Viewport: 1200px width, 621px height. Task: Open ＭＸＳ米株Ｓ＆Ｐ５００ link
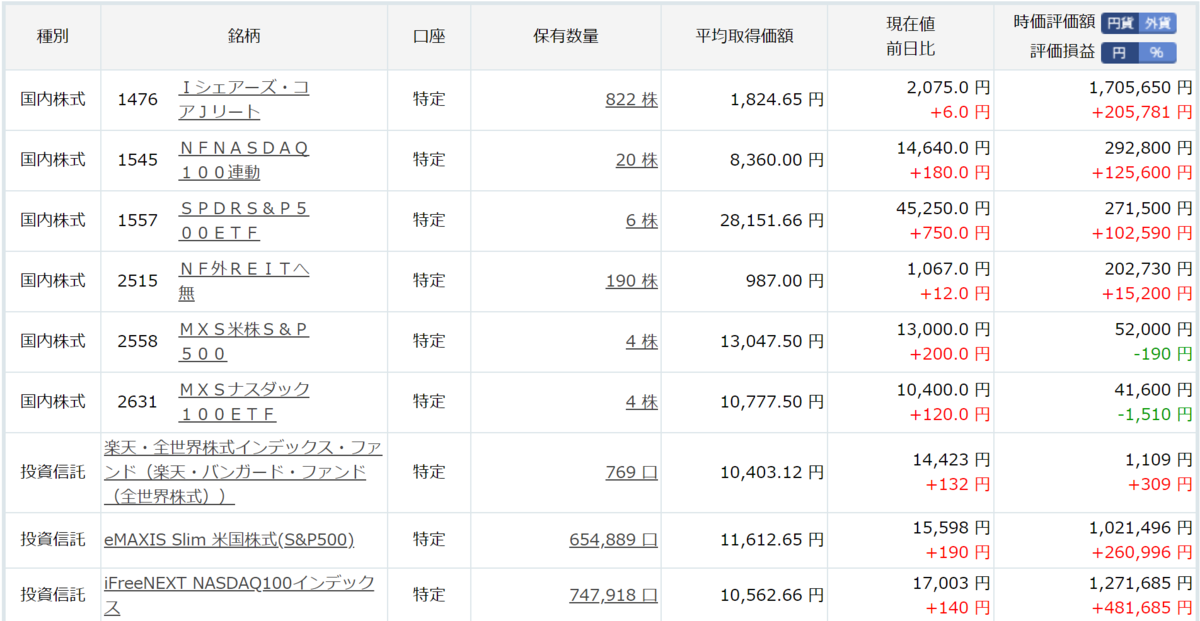point(243,341)
